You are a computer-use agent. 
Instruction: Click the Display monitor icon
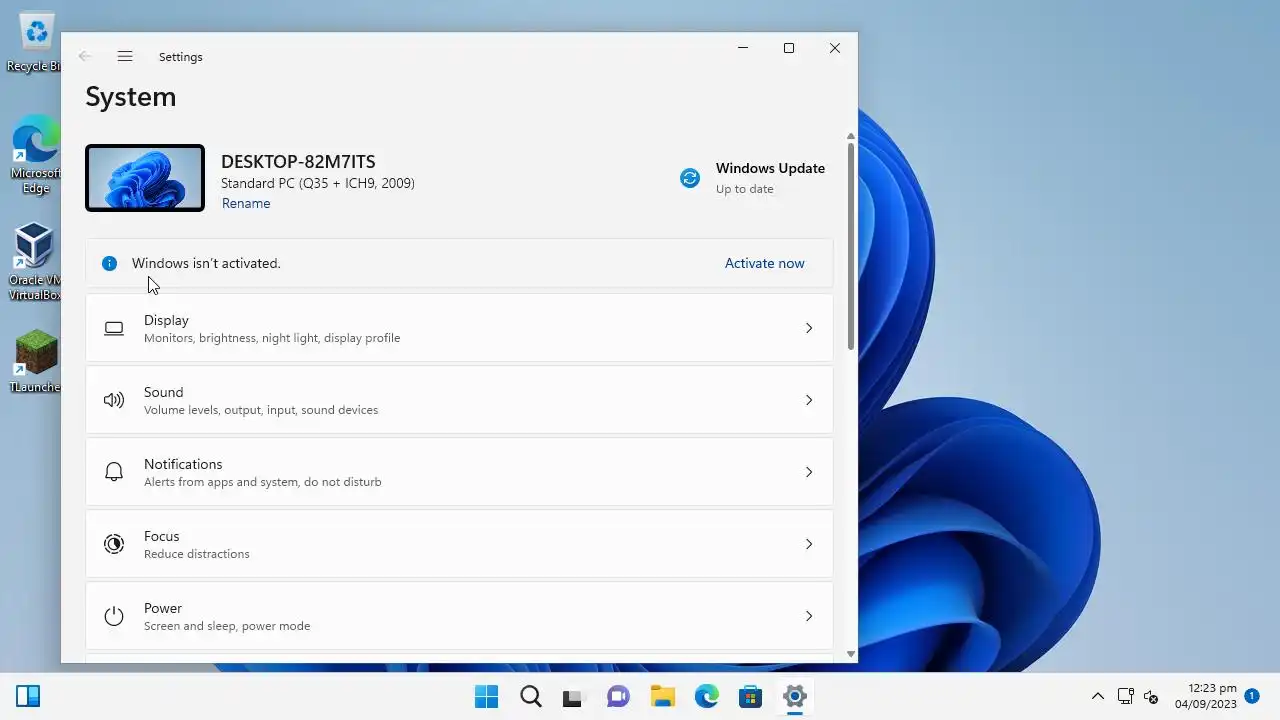click(114, 328)
